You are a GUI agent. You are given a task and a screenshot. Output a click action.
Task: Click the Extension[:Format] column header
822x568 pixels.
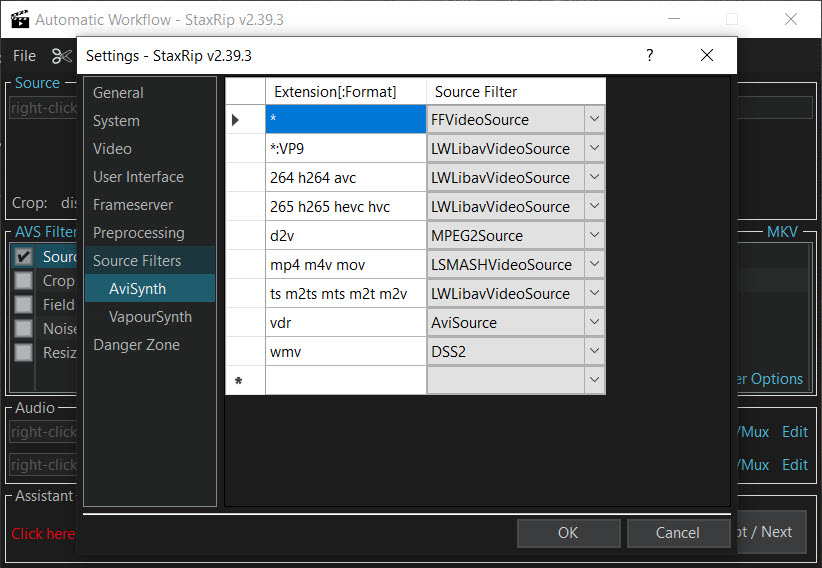click(345, 92)
